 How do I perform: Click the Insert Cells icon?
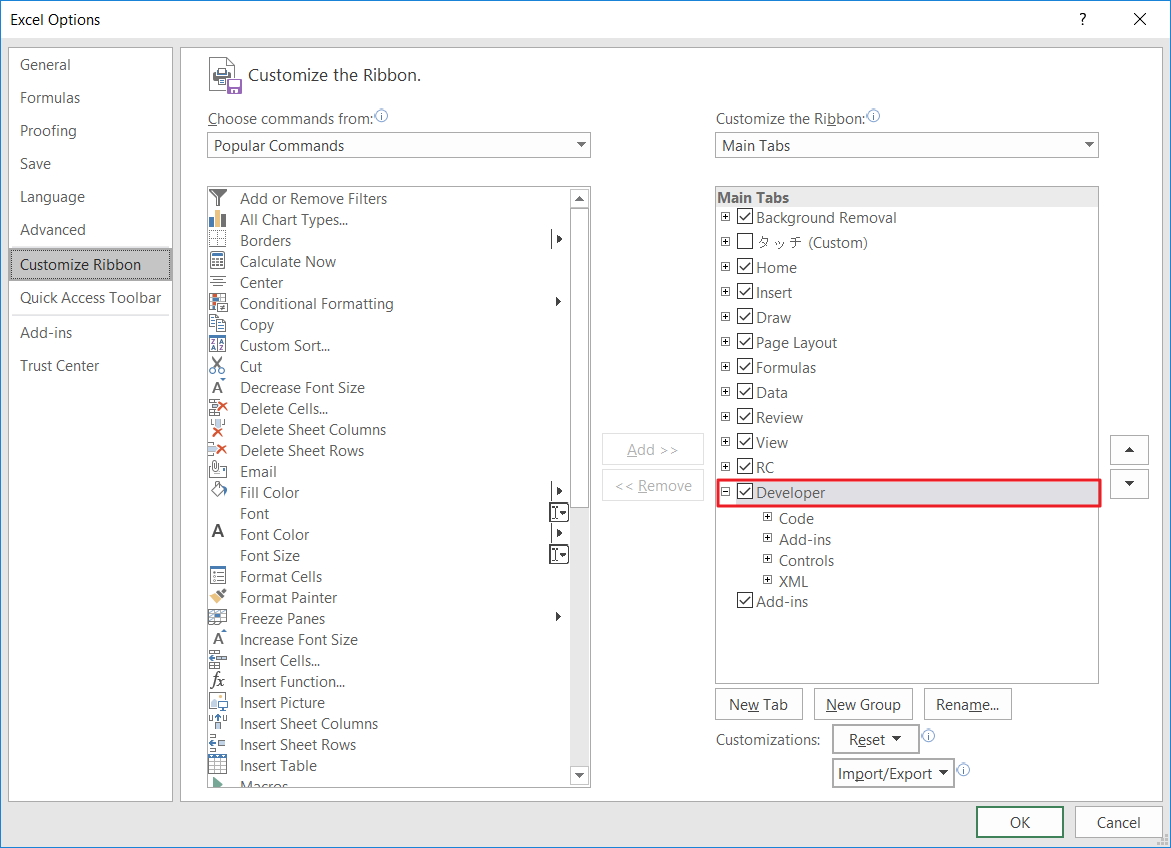(x=217, y=660)
